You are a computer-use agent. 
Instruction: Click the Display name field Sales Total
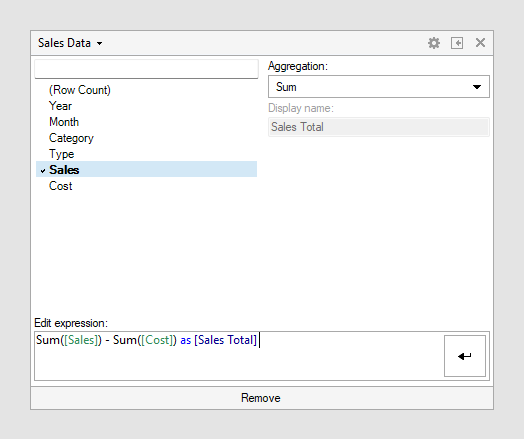click(379, 127)
